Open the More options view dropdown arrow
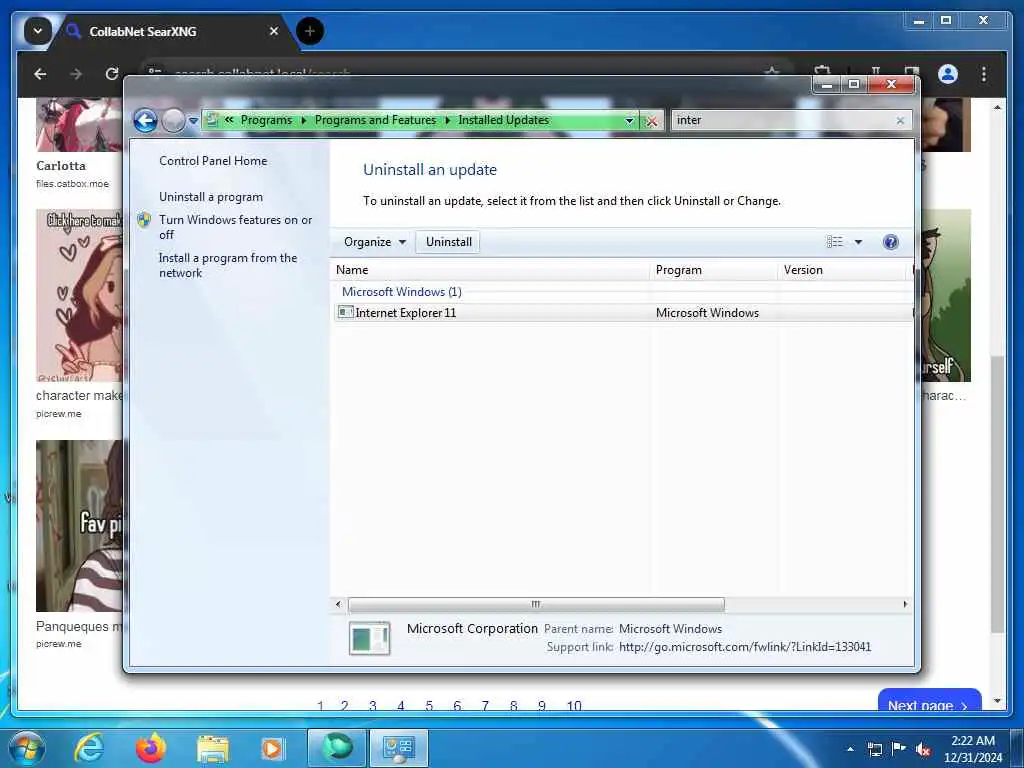 tap(859, 242)
